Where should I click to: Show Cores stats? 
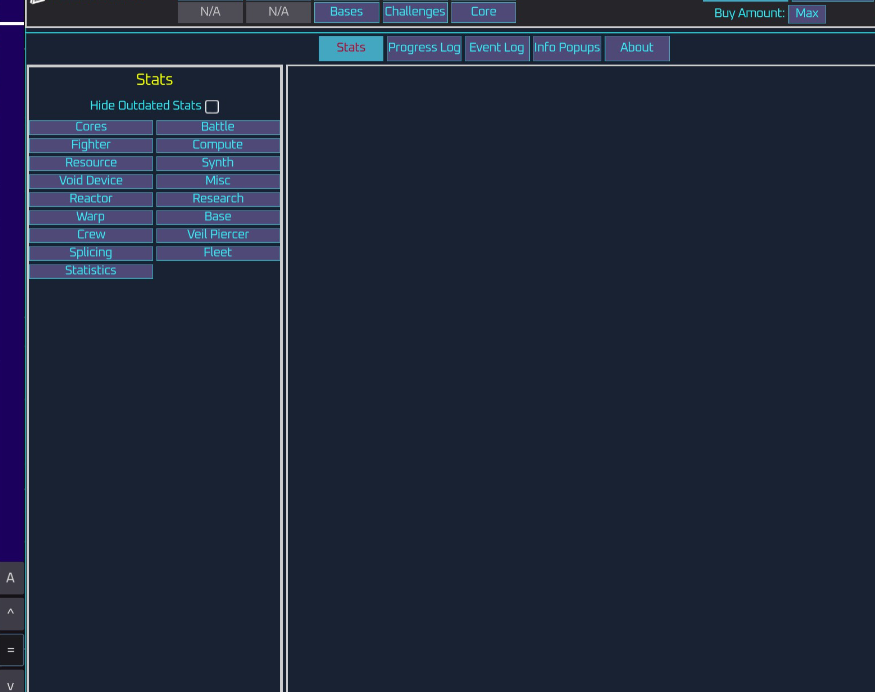[x=91, y=126]
